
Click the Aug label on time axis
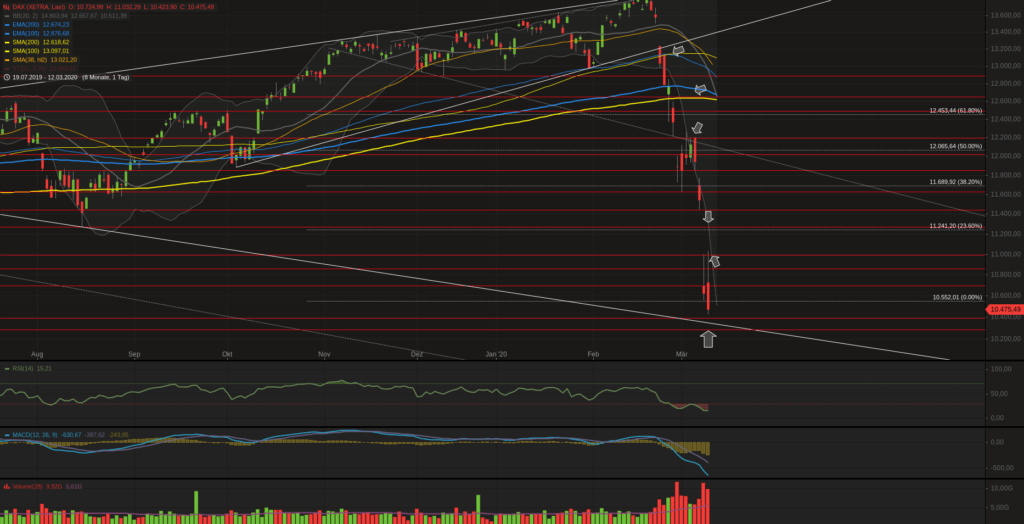(37, 354)
